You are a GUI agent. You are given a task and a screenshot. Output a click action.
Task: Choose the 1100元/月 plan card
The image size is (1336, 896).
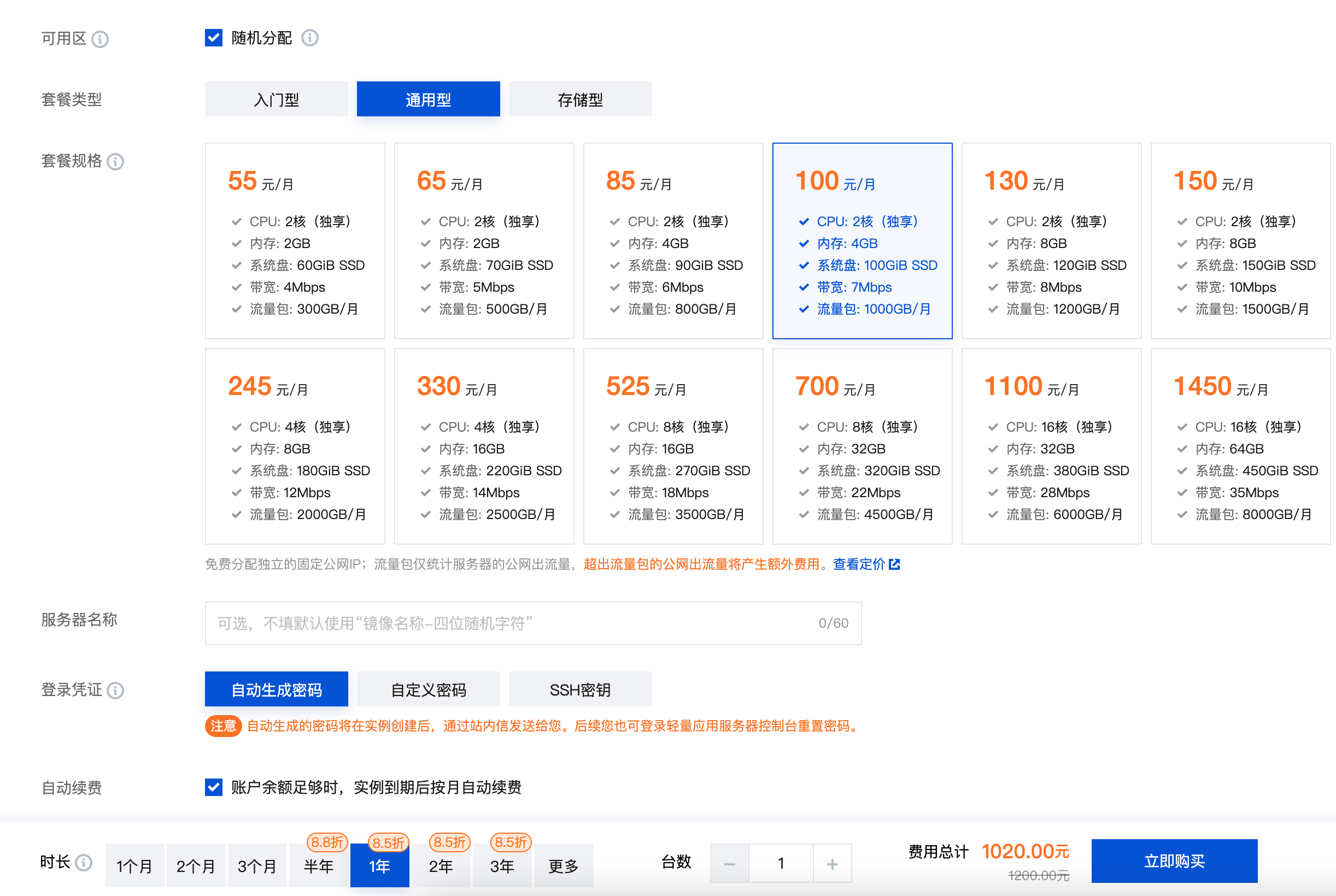[1051, 446]
